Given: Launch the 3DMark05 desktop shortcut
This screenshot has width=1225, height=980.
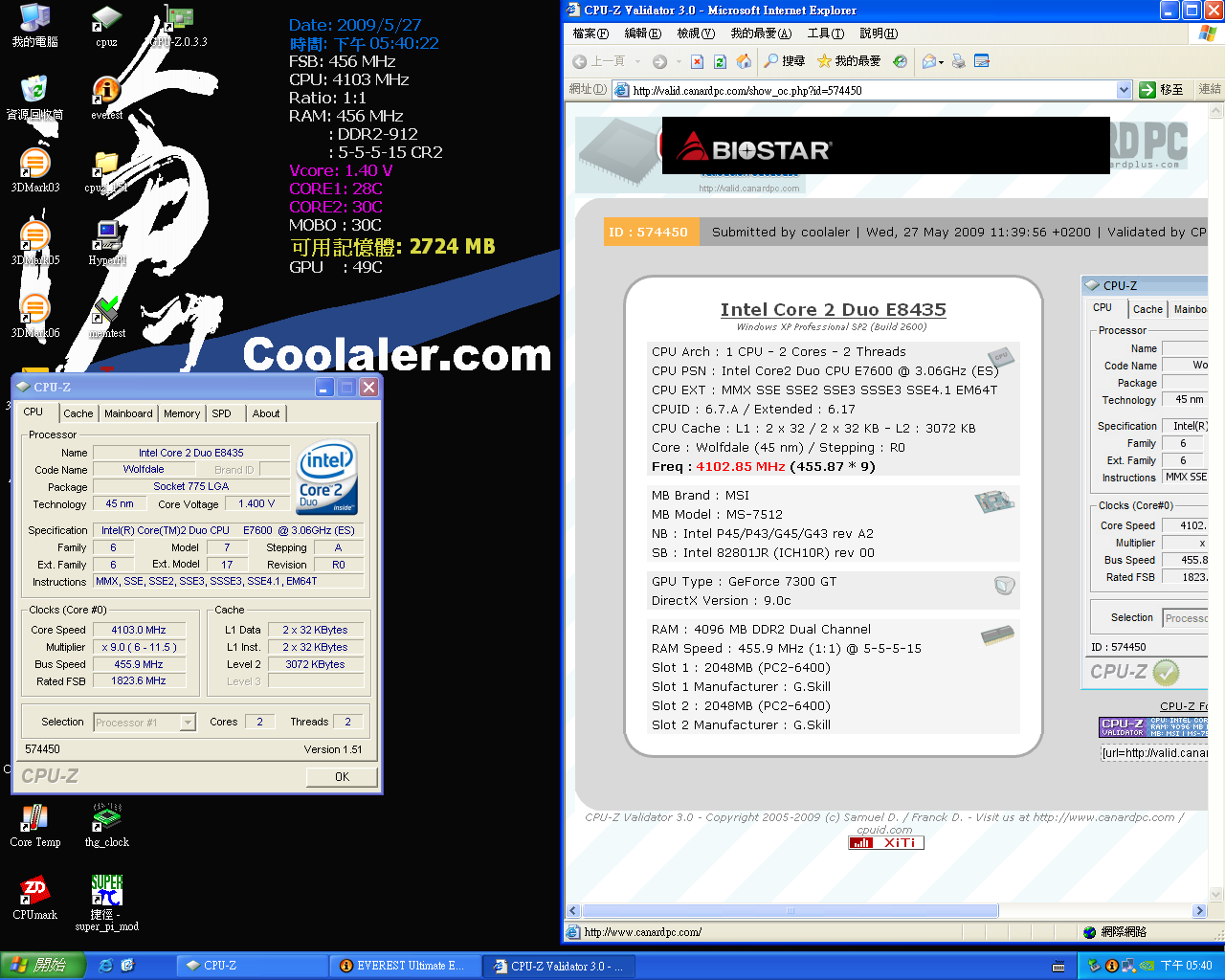Looking at the screenshot, I should (35, 243).
